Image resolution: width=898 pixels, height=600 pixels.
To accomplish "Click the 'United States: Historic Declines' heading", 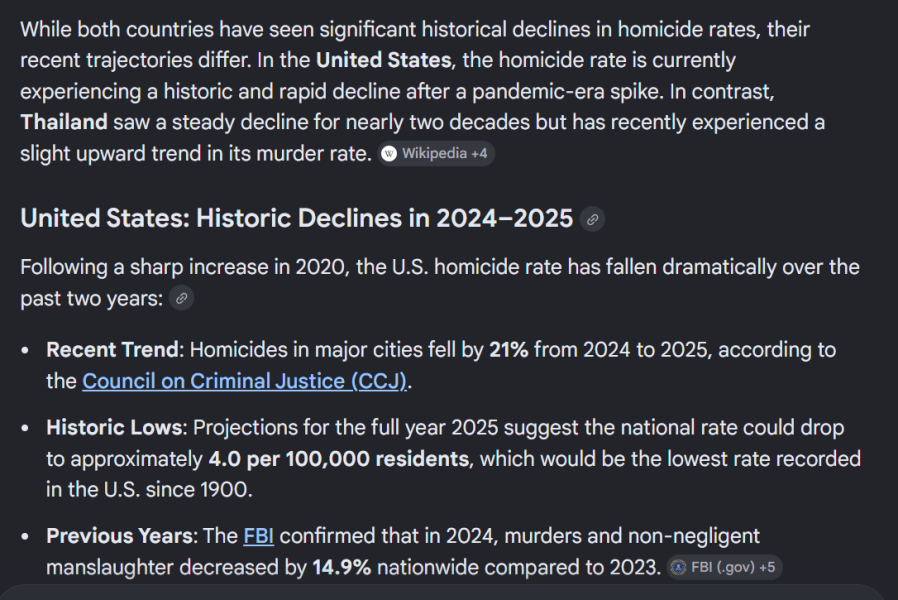I will [296, 218].
